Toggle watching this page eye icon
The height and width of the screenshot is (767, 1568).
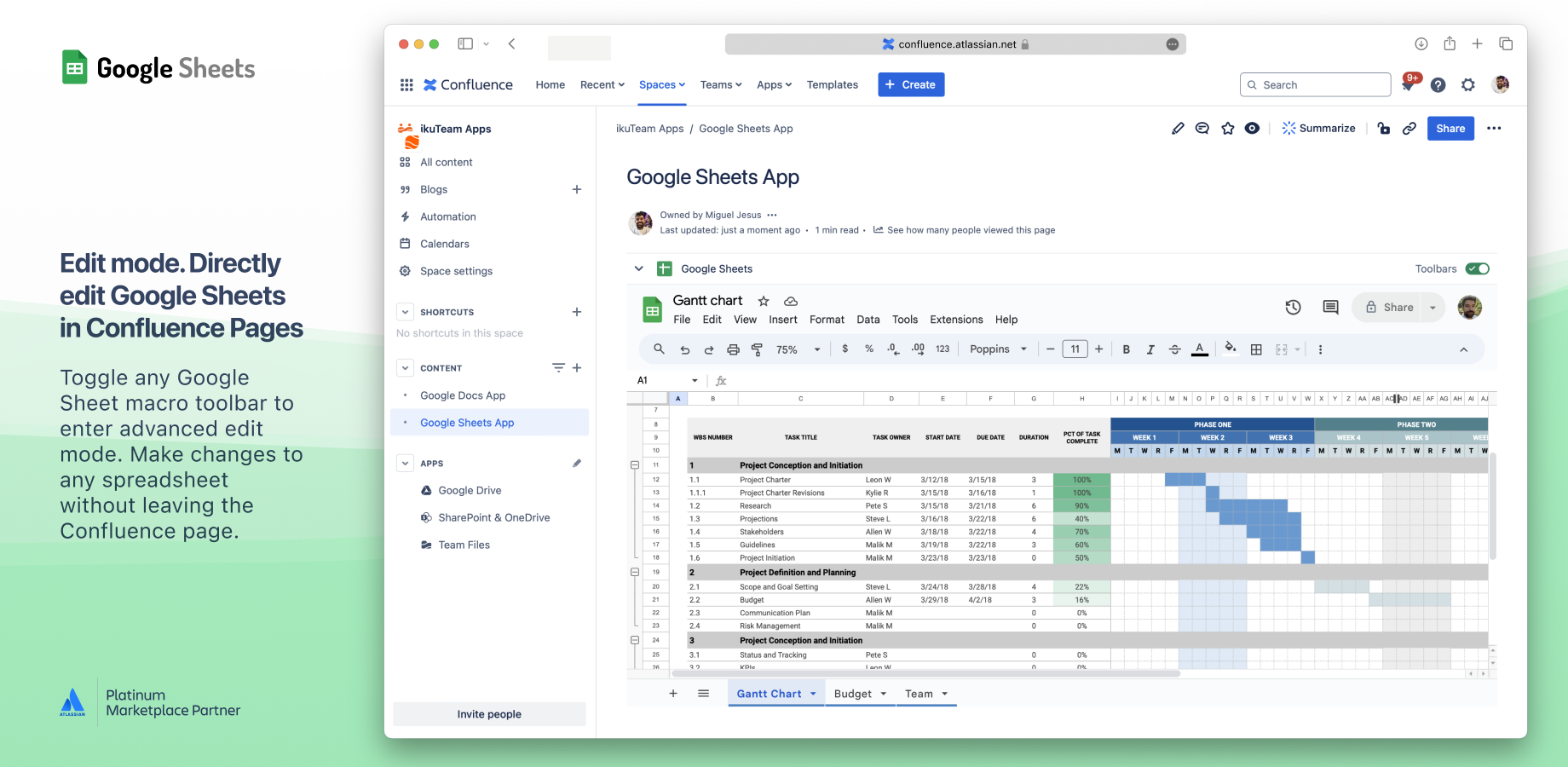click(x=1252, y=129)
